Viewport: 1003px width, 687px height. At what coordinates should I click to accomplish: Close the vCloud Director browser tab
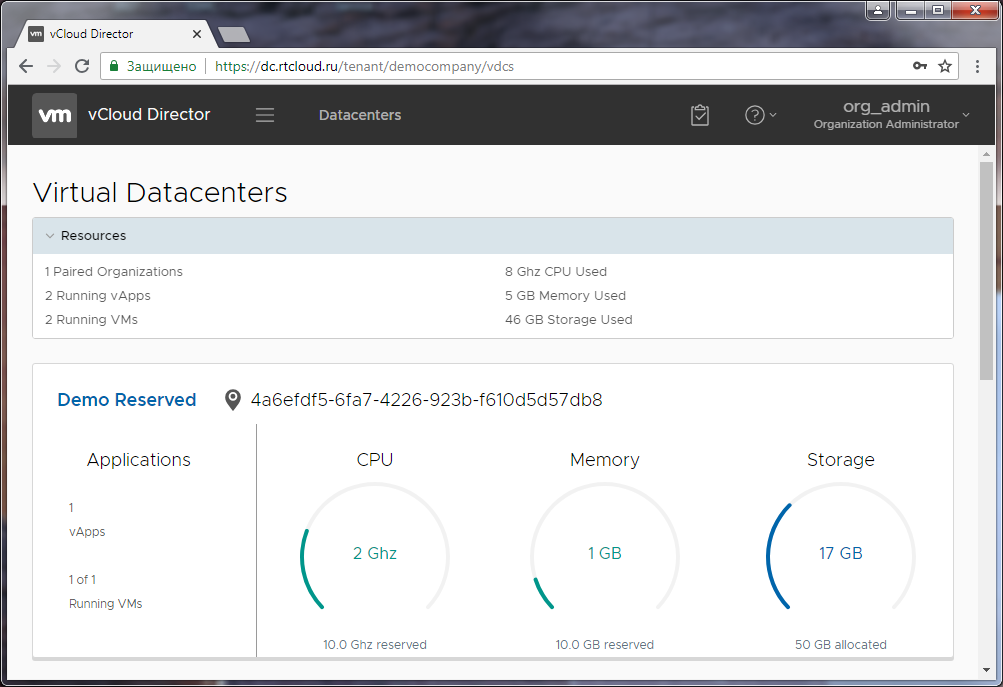[197, 33]
